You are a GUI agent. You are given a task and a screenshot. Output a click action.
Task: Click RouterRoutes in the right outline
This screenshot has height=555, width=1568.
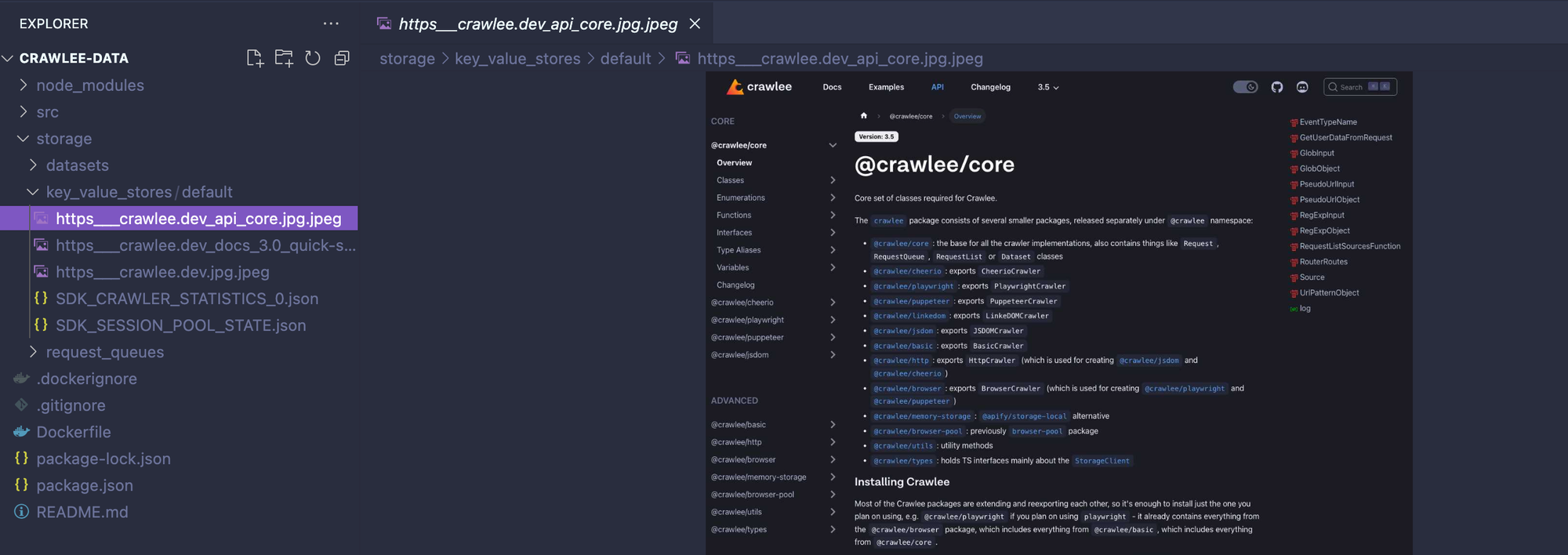pos(1323,262)
